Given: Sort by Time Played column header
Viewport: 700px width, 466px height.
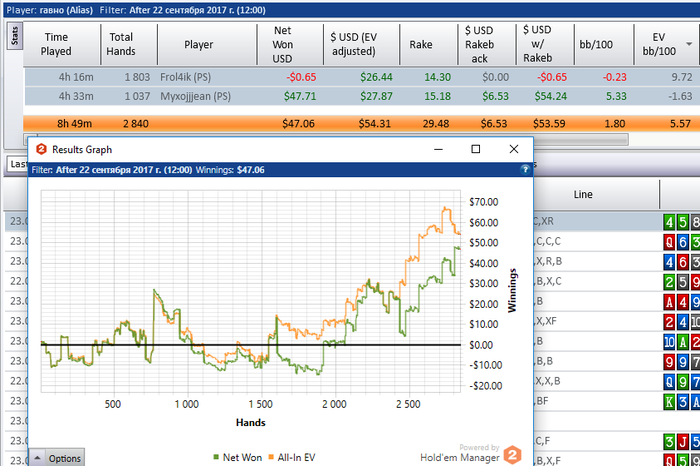Looking at the screenshot, I should pos(56,44).
